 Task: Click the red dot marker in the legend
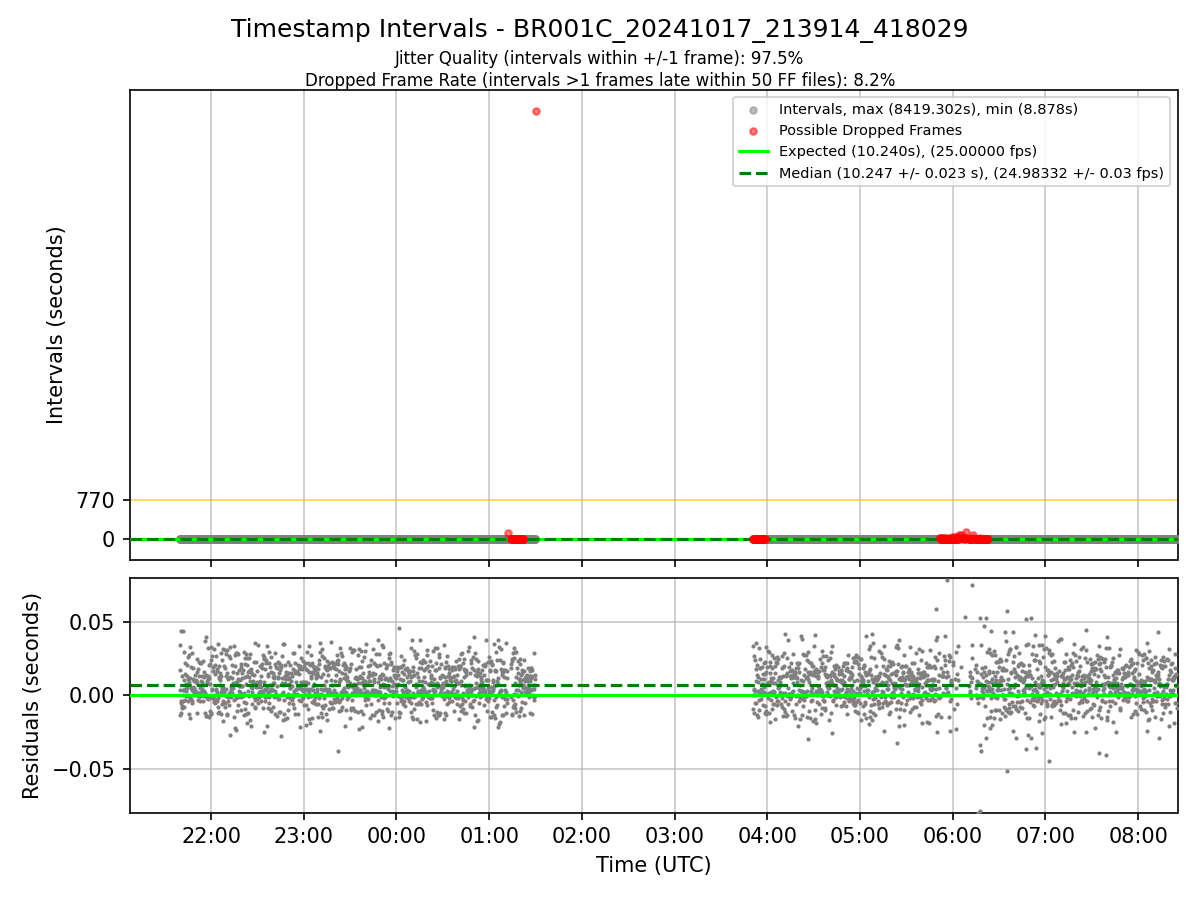[754, 130]
